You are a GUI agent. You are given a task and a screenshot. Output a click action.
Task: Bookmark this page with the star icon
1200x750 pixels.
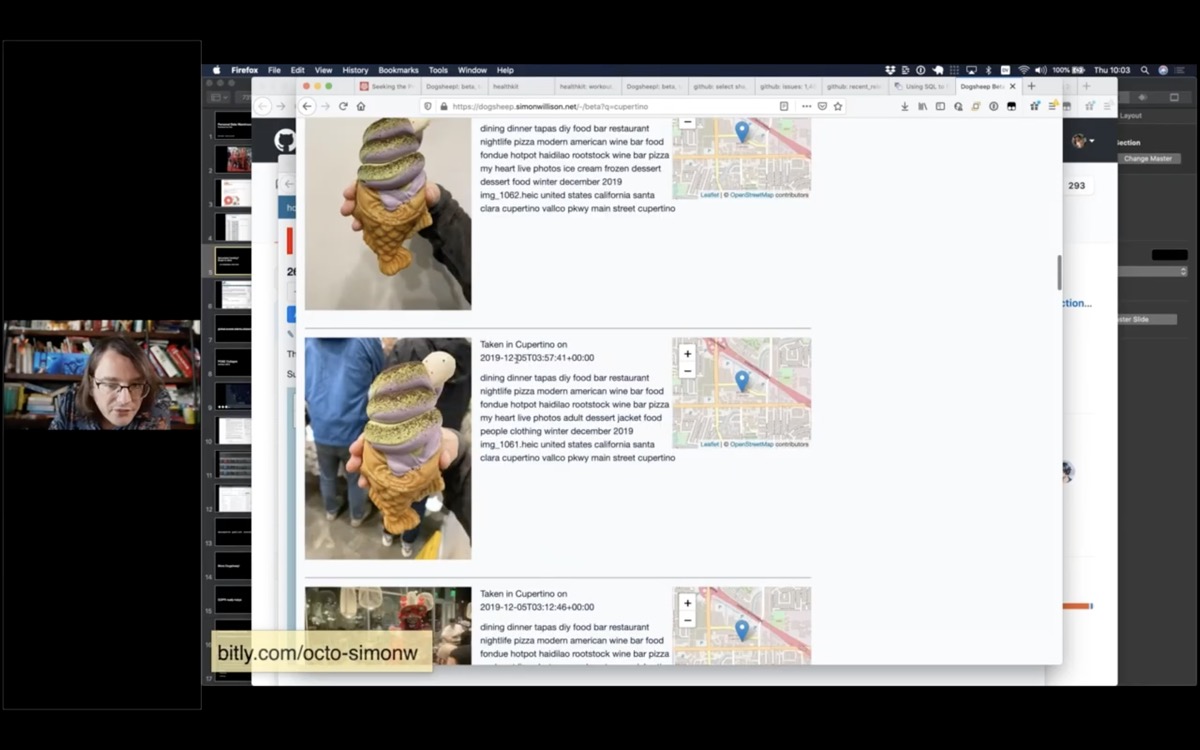pyautogui.click(x=838, y=106)
